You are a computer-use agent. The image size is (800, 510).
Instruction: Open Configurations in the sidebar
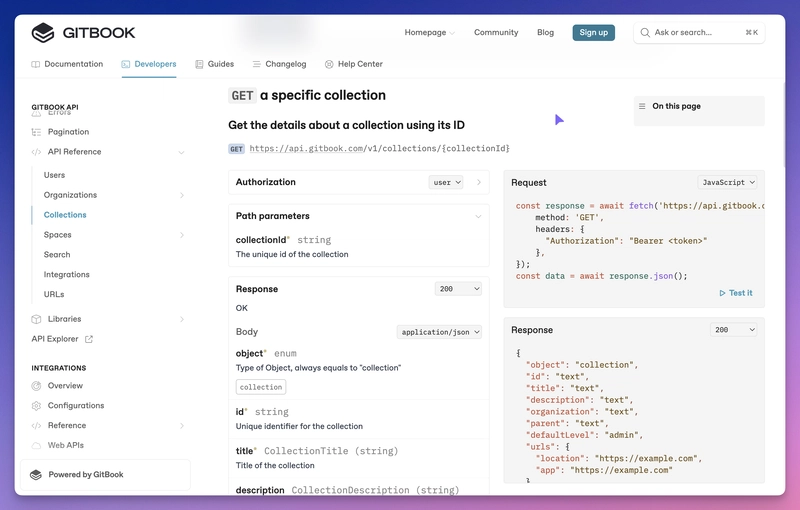pos(76,406)
